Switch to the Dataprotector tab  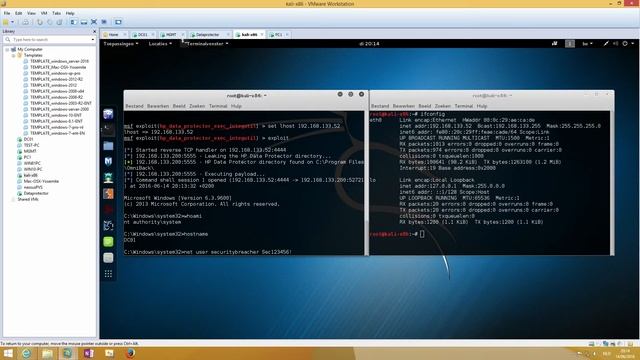[208, 35]
